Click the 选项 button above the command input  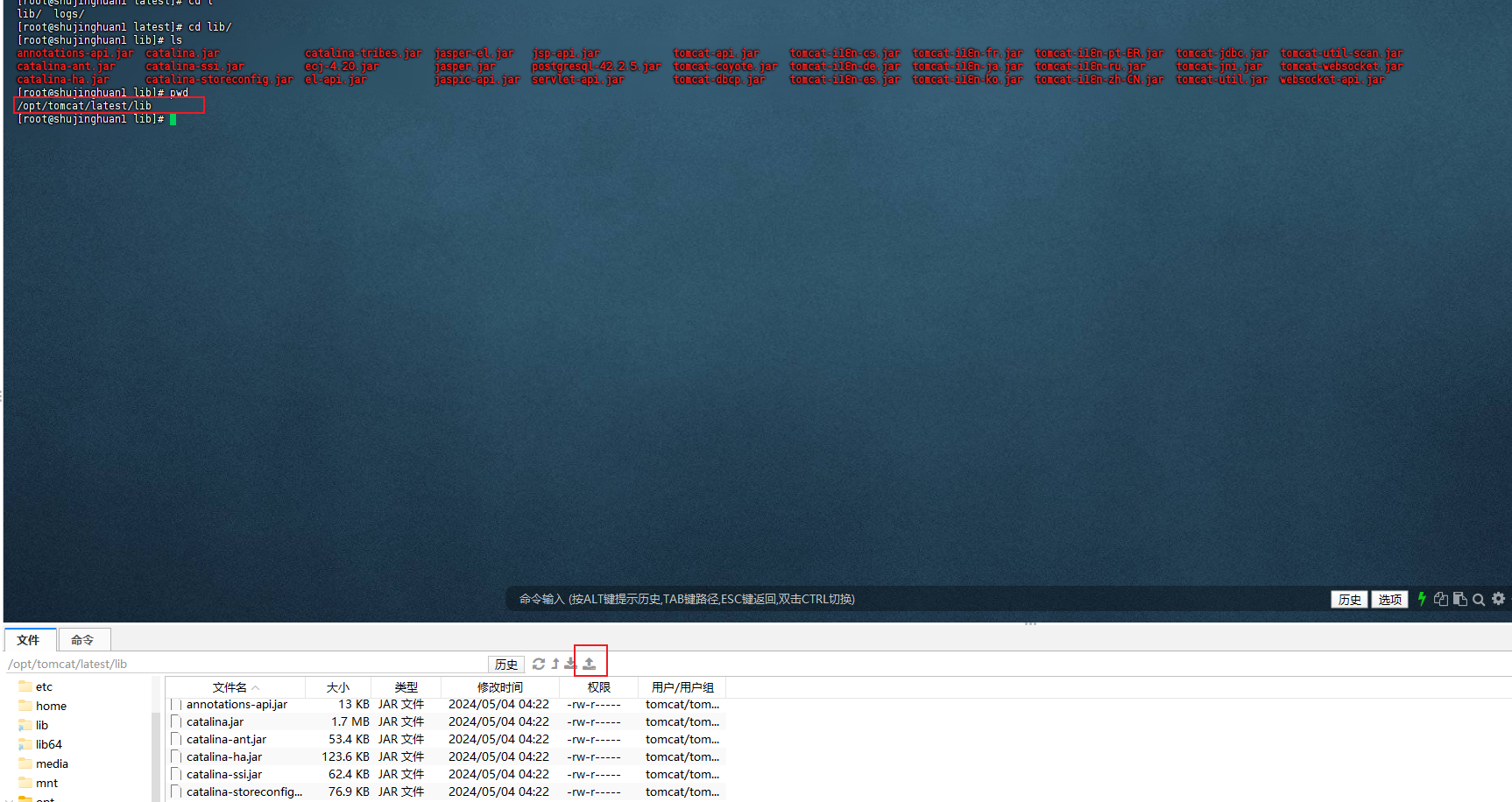click(x=1389, y=599)
